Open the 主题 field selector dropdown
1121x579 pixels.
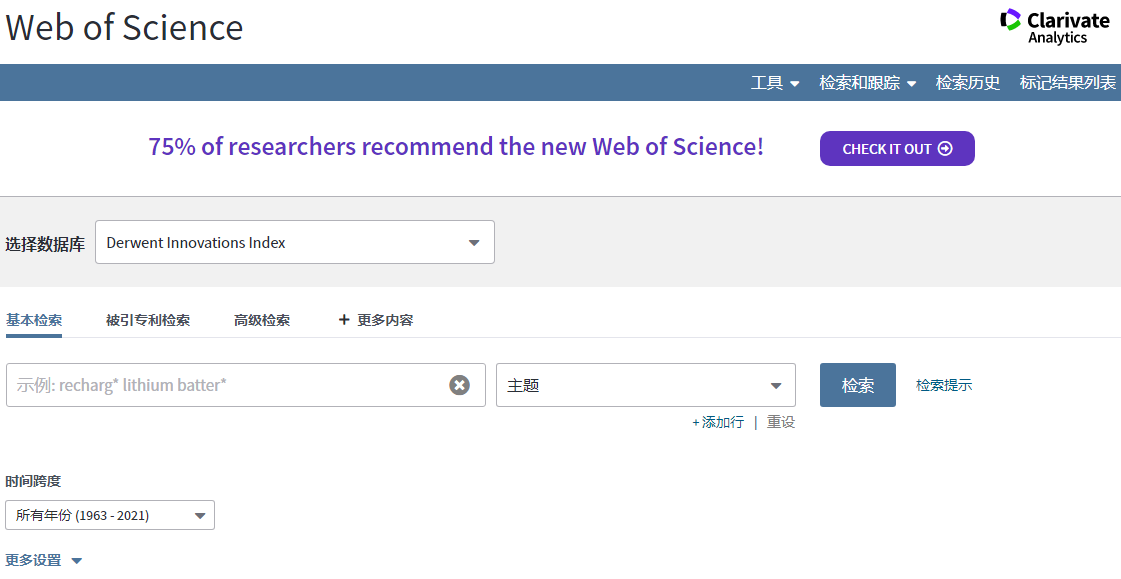pyautogui.click(x=646, y=385)
